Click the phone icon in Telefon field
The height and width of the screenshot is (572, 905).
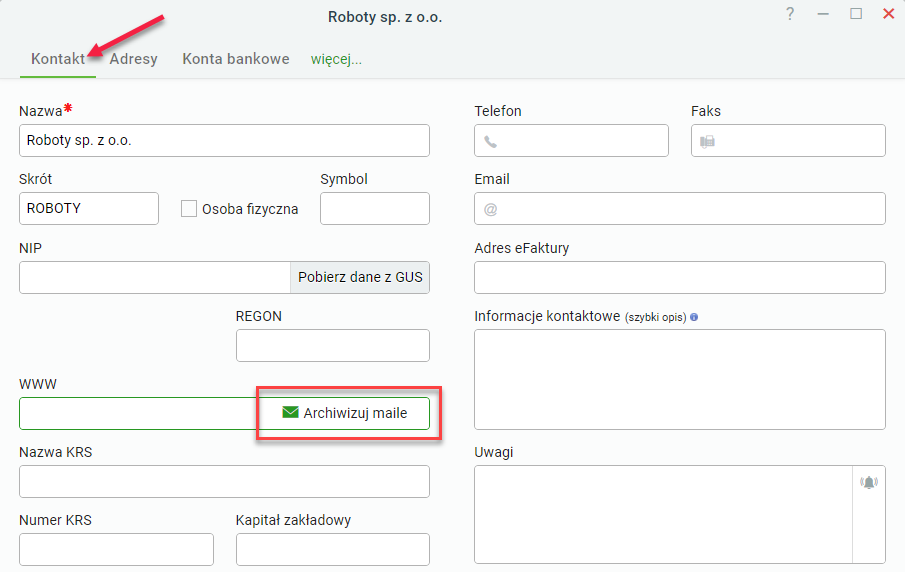[x=490, y=141]
